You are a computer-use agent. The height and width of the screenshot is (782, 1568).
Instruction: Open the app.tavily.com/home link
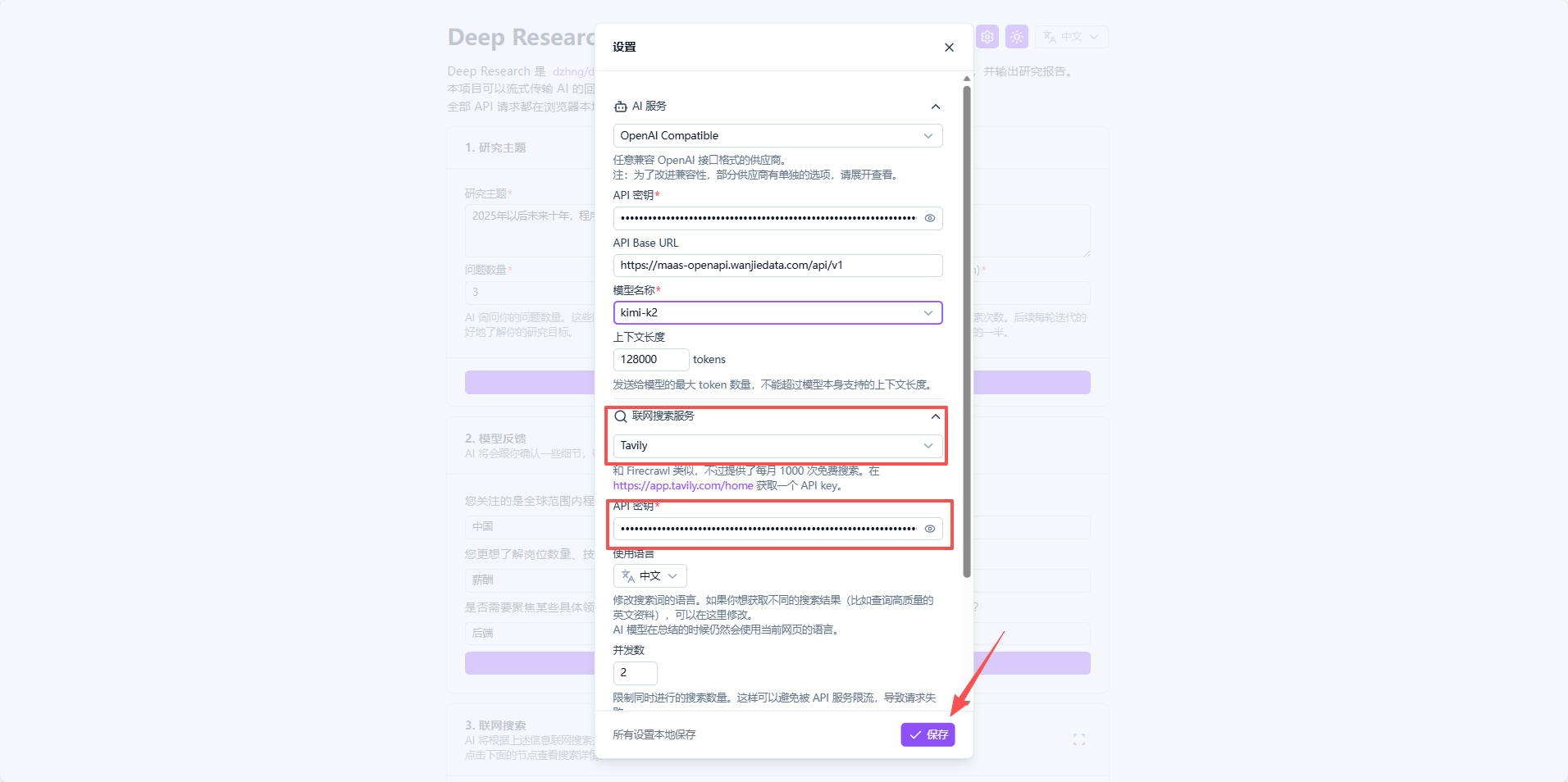point(683,486)
